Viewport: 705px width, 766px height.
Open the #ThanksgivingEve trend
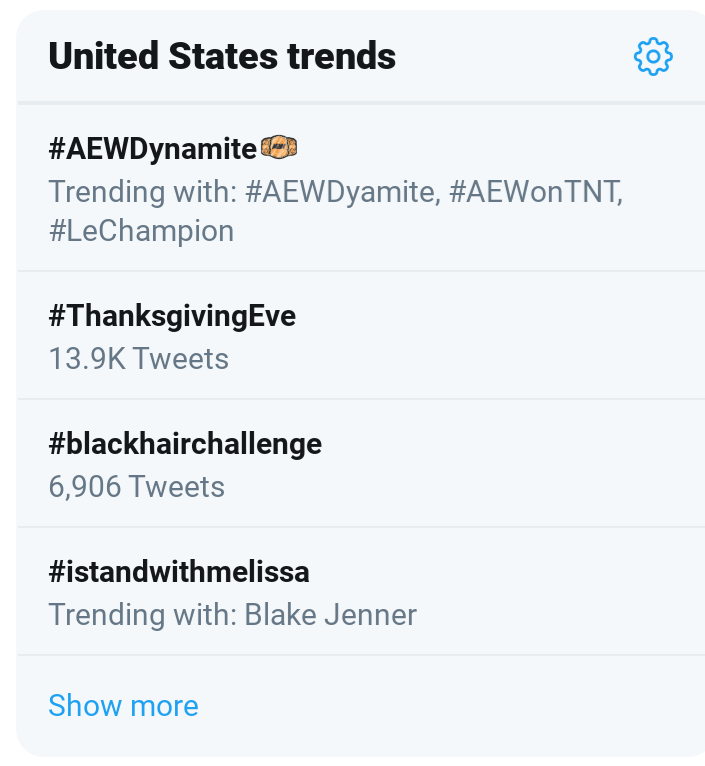tap(172, 316)
